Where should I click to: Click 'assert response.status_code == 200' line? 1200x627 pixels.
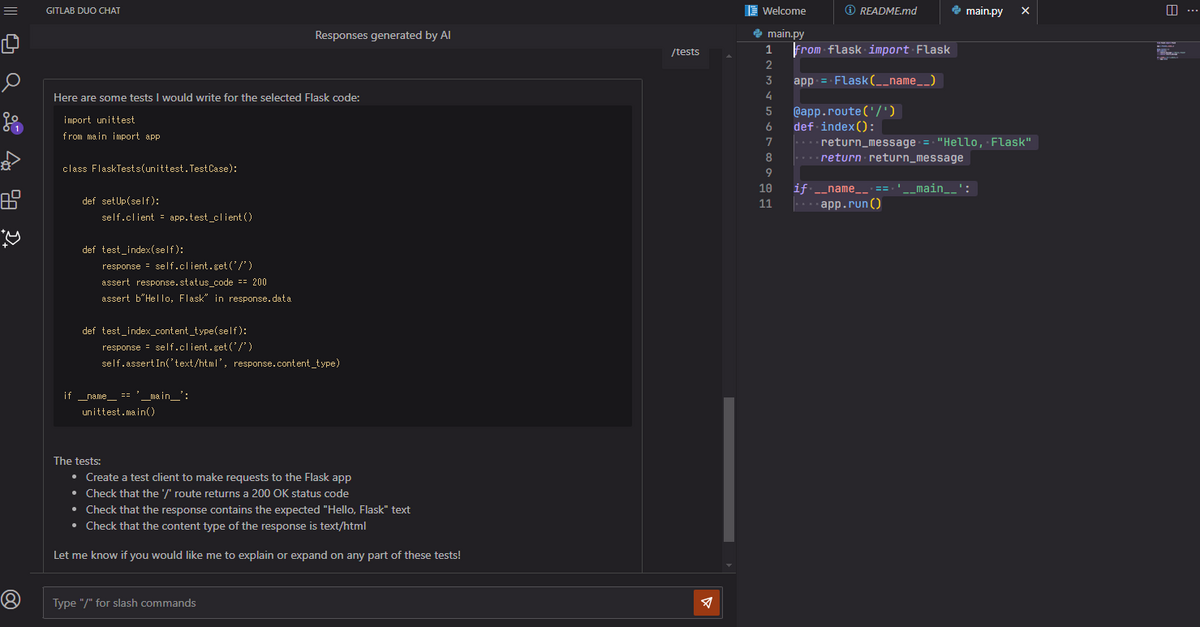tap(184, 282)
